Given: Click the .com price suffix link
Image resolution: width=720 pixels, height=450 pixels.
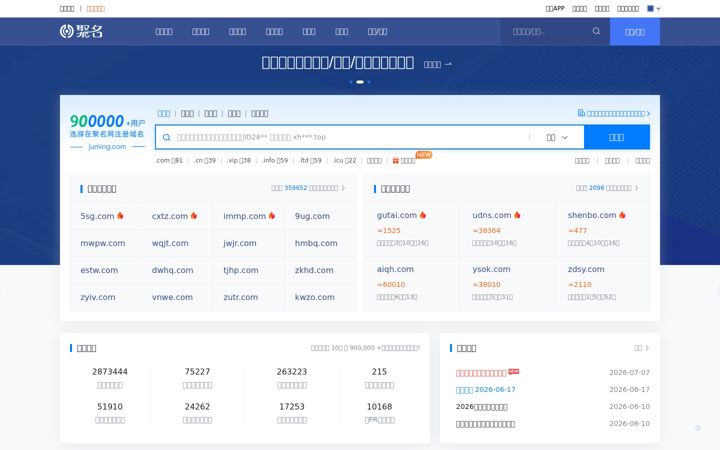Looking at the screenshot, I should click(x=169, y=160).
